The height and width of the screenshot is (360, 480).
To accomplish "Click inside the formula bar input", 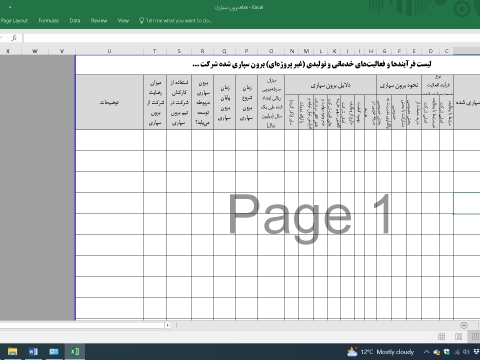I will (251, 38).
